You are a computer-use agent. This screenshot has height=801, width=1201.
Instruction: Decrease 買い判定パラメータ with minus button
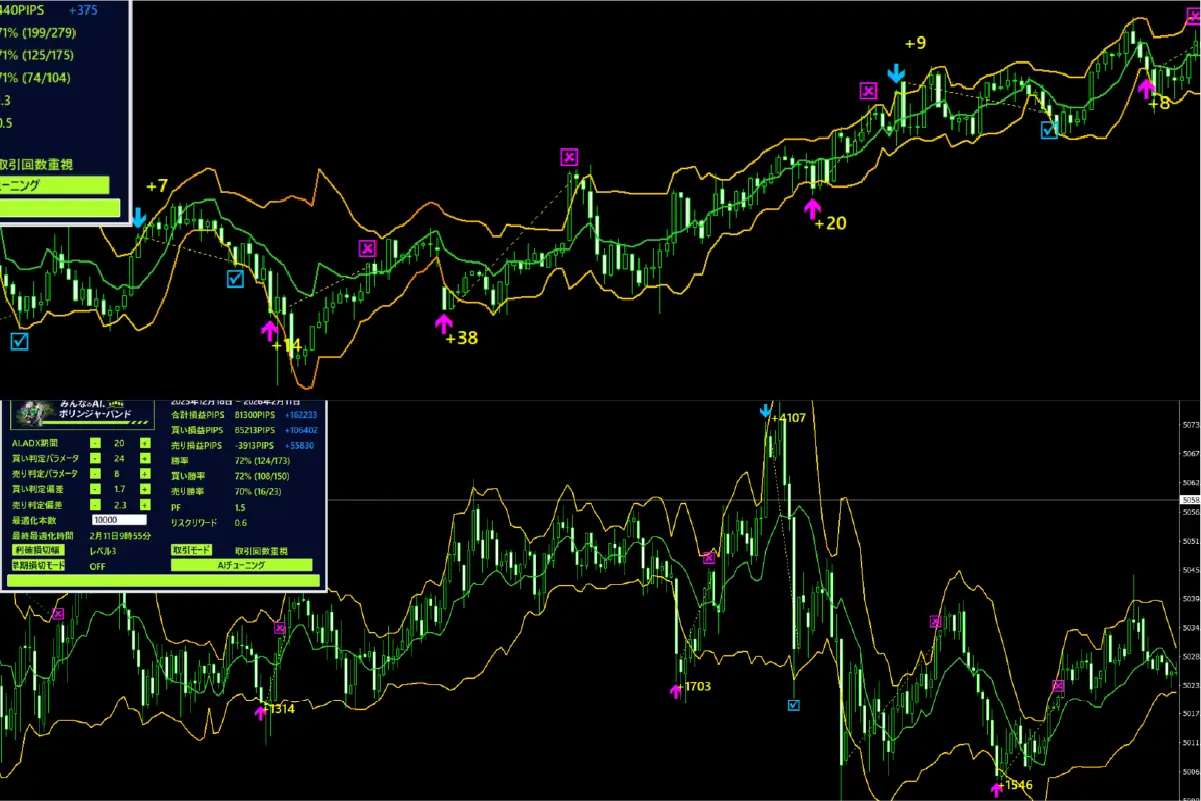(x=95, y=458)
